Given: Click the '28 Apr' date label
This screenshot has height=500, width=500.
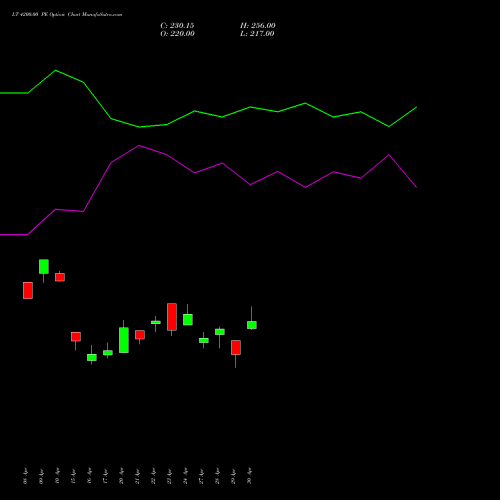Looking at the screenshot, I should (x=217, y=476).
